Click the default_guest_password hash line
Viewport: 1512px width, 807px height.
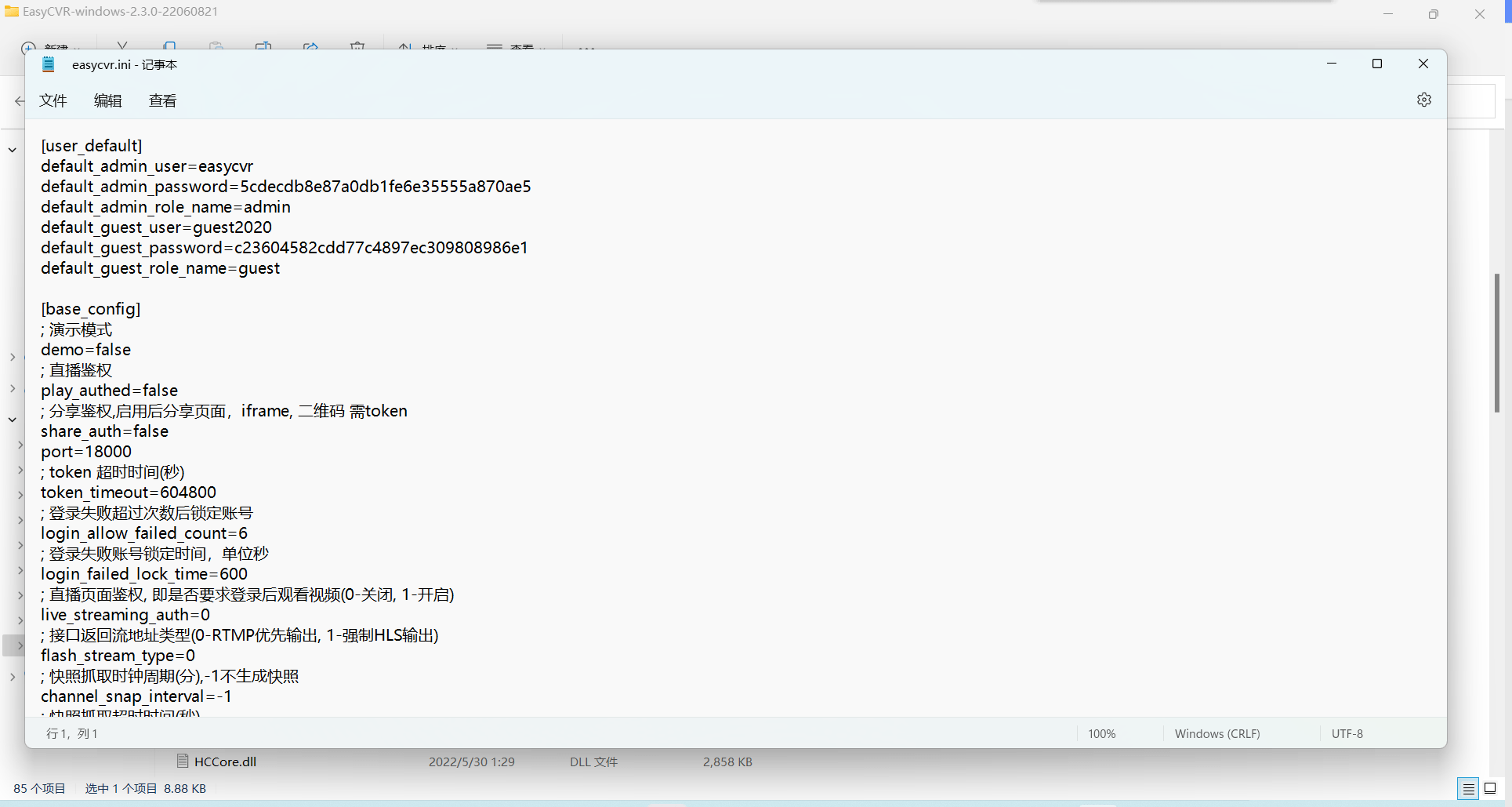pos(285,247)
